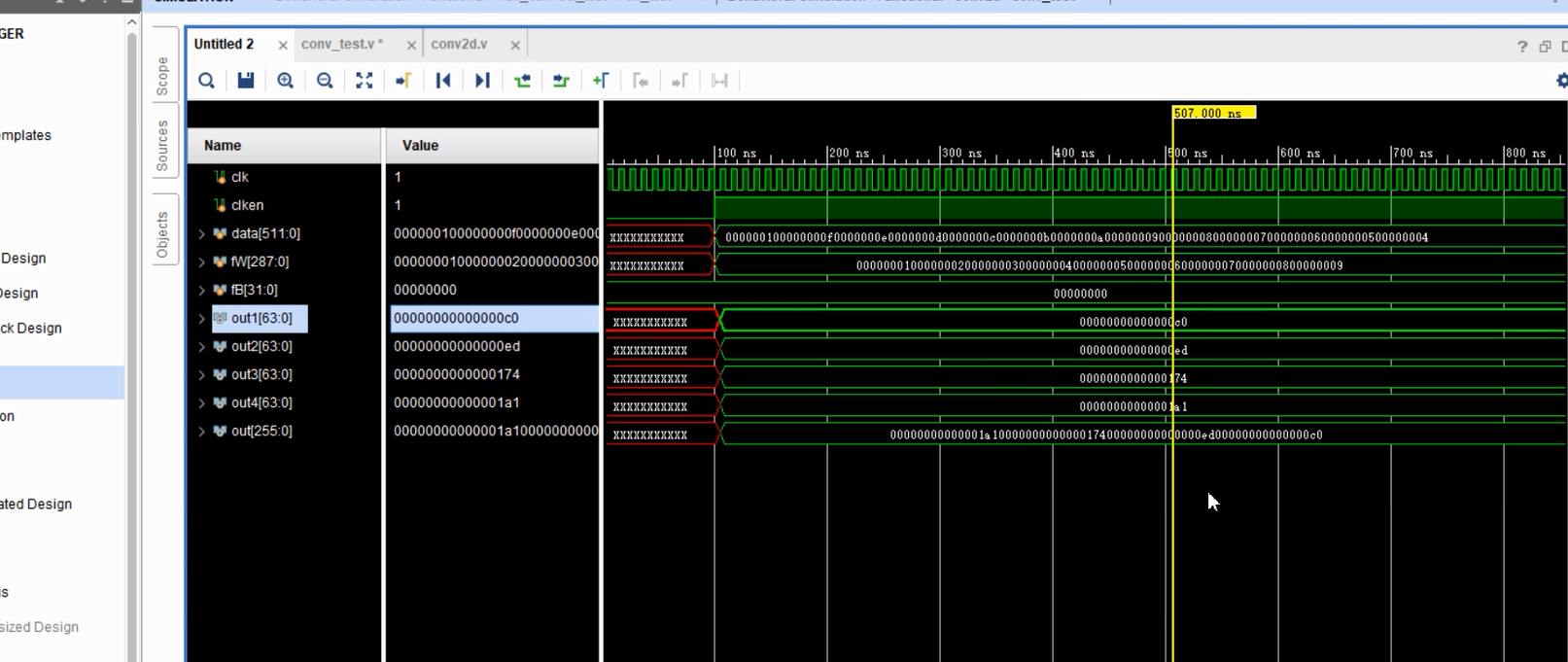Select the fB[31:0] signal name
Viewport: 1568px width, 662px height.
[x=255, y=290]
